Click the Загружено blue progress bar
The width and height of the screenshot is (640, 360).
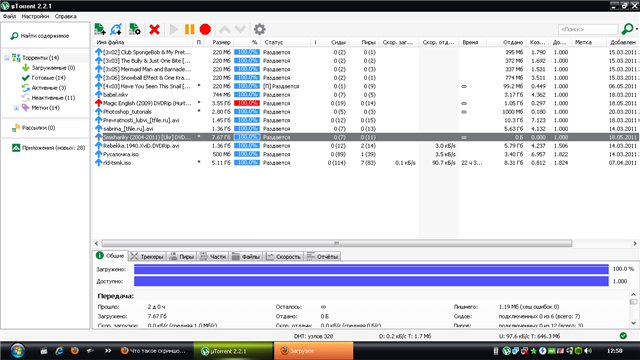[371, 269]
